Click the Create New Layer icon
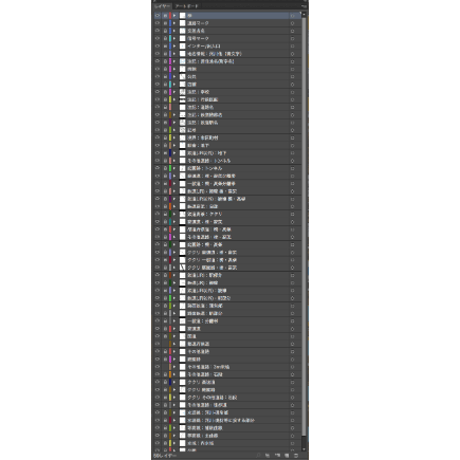The width and height of the screenshot is (460, 460). point(286,455)
